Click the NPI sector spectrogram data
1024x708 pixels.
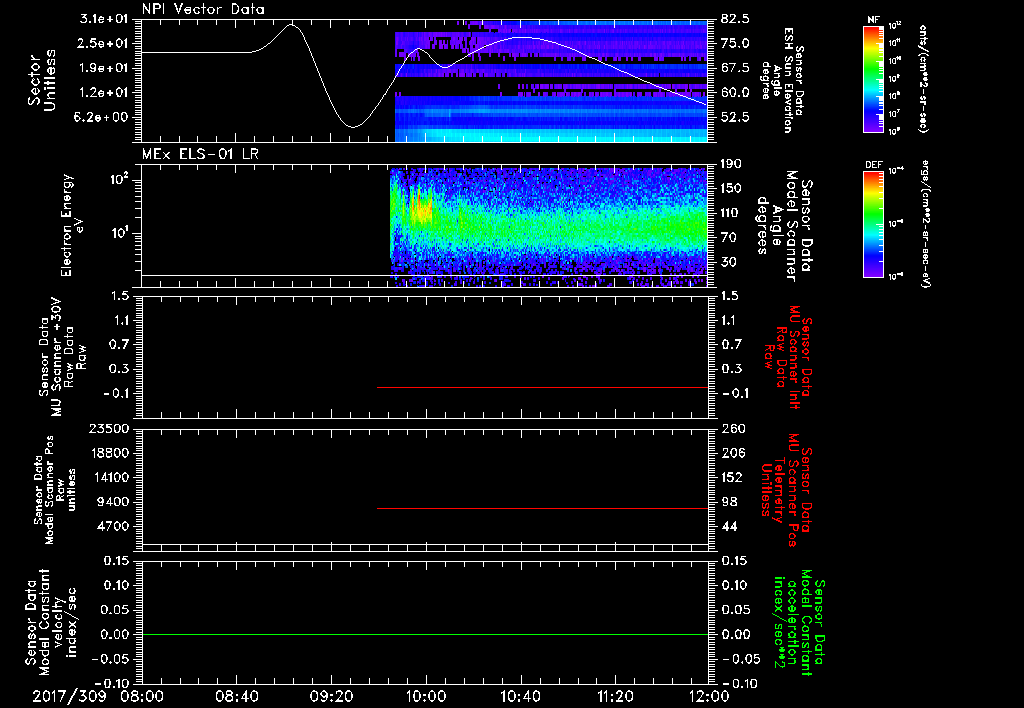point(551,81)
